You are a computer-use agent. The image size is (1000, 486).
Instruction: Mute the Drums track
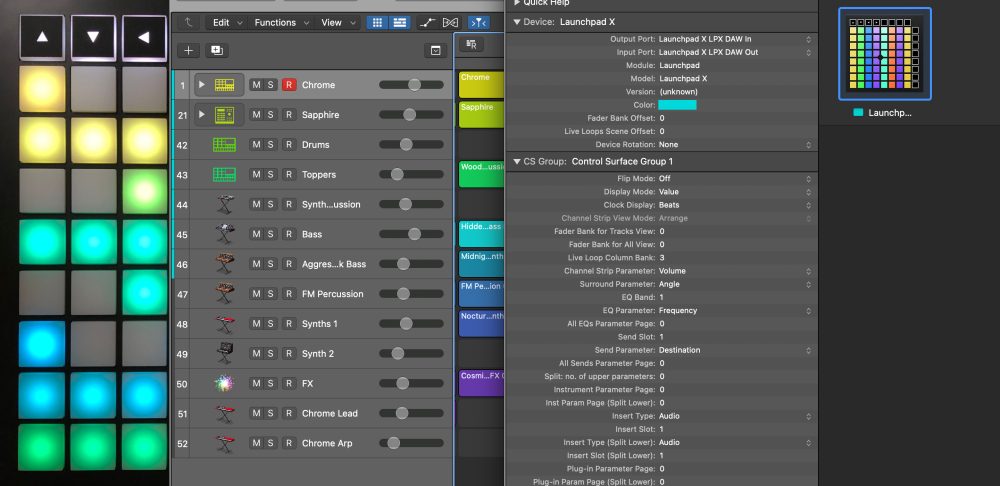point(256,145)
